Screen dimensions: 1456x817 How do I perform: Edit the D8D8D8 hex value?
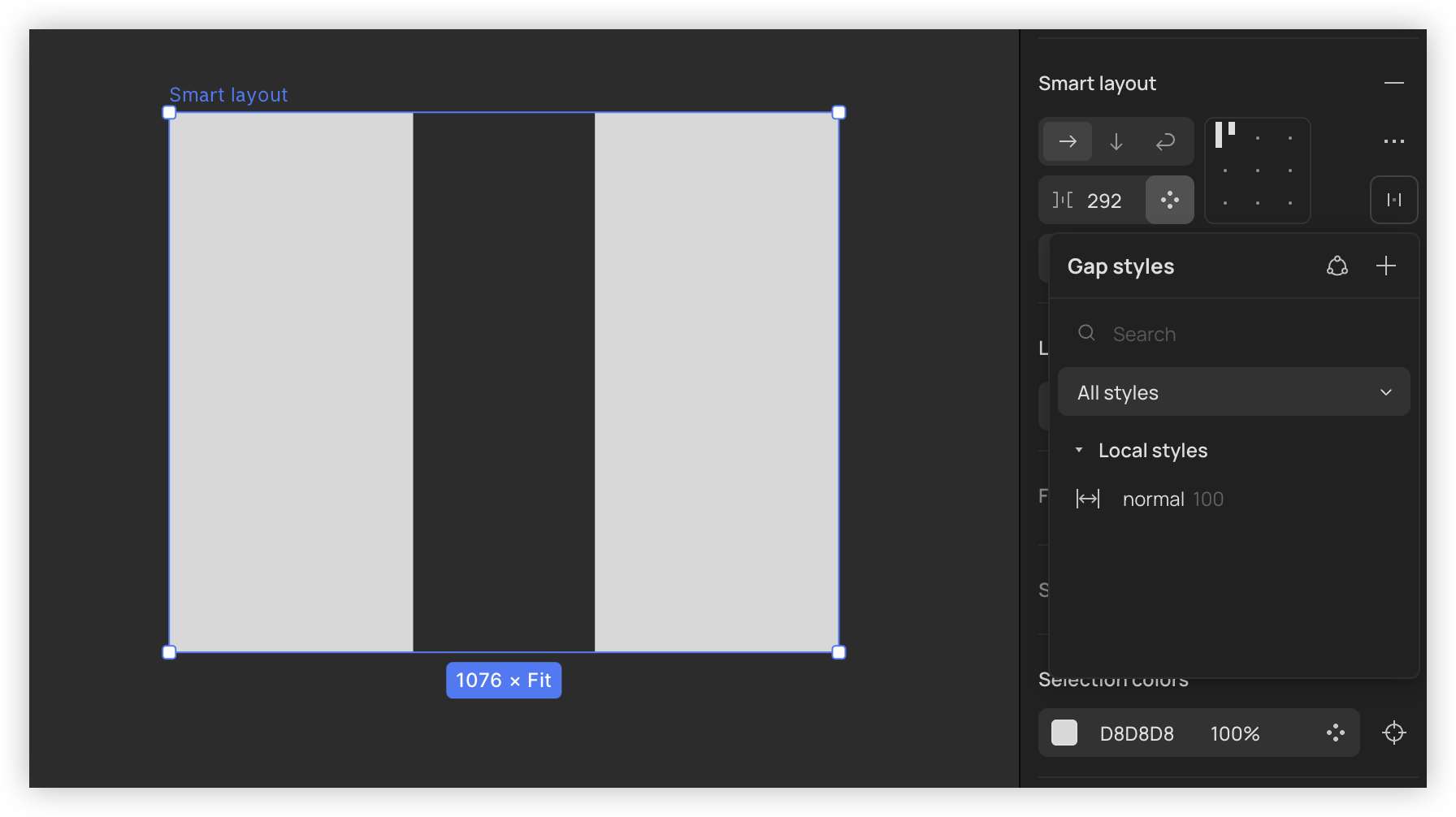1137,733
